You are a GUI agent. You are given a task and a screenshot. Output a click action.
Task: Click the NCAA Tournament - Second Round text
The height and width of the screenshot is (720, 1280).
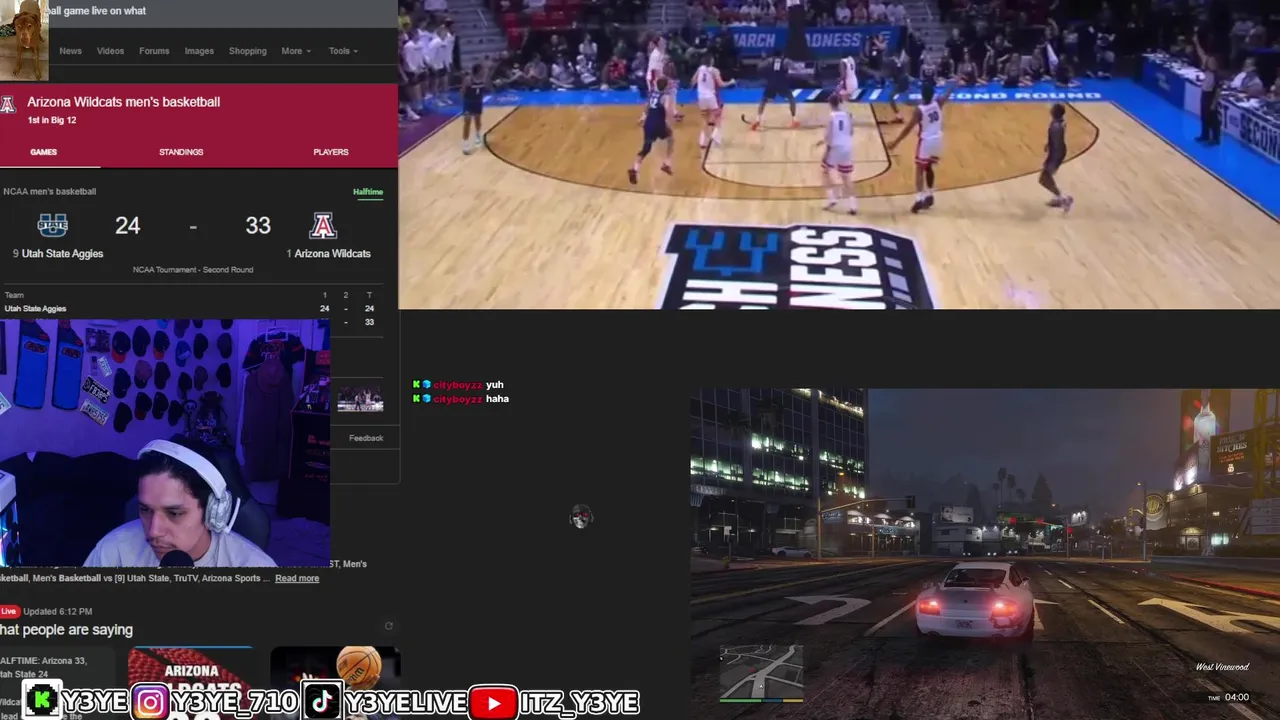click(193, 270)
